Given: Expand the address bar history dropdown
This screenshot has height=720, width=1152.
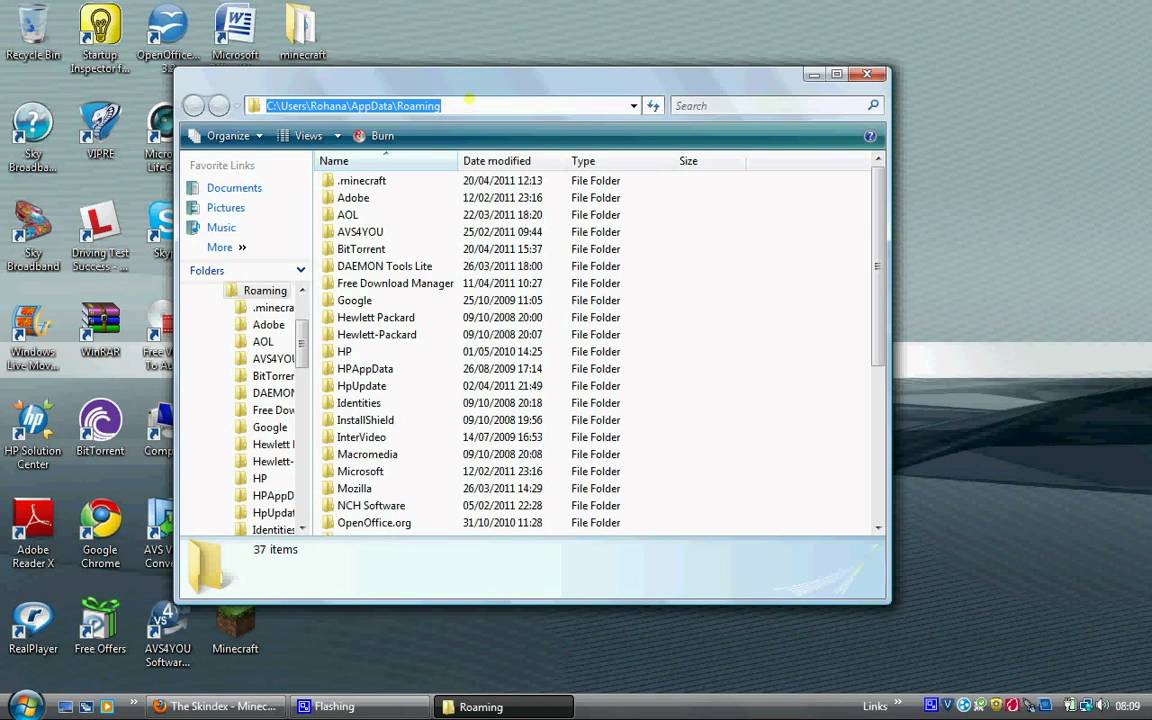Looking at the screenshot, I should coord(633,106).
